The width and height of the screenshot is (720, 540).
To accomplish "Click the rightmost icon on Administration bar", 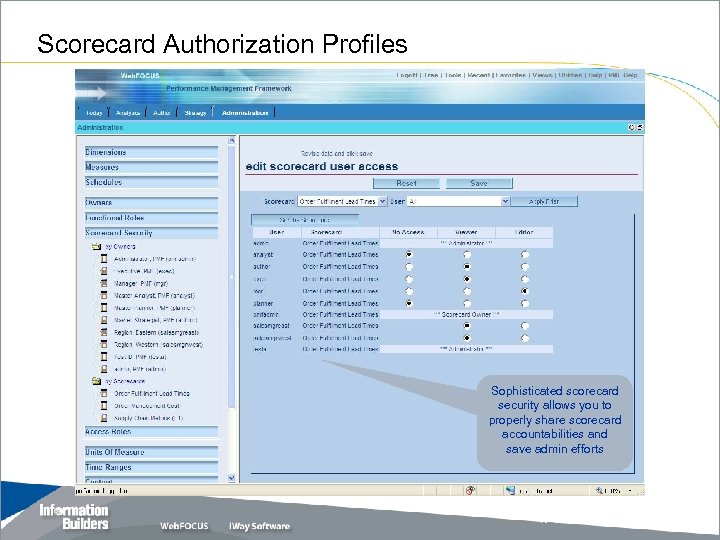I will pyautogui.click(x=640, y=128).
